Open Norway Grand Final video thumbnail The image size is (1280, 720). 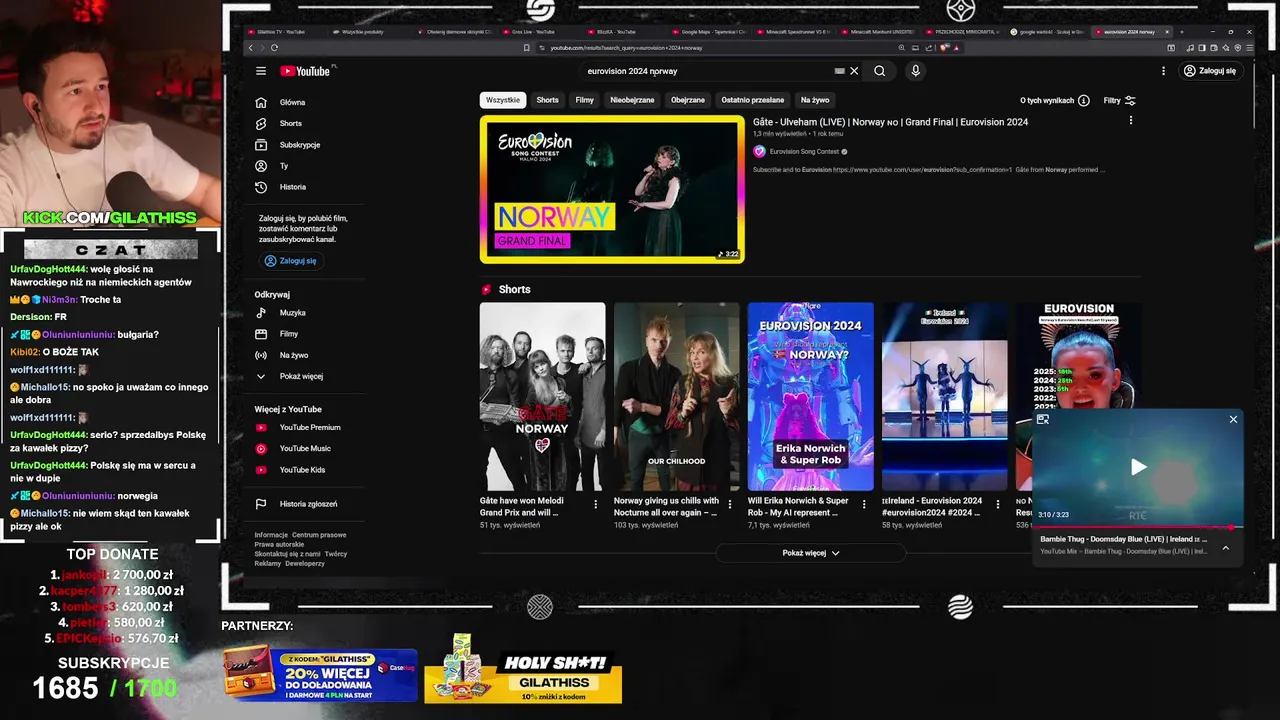point(612,190)
